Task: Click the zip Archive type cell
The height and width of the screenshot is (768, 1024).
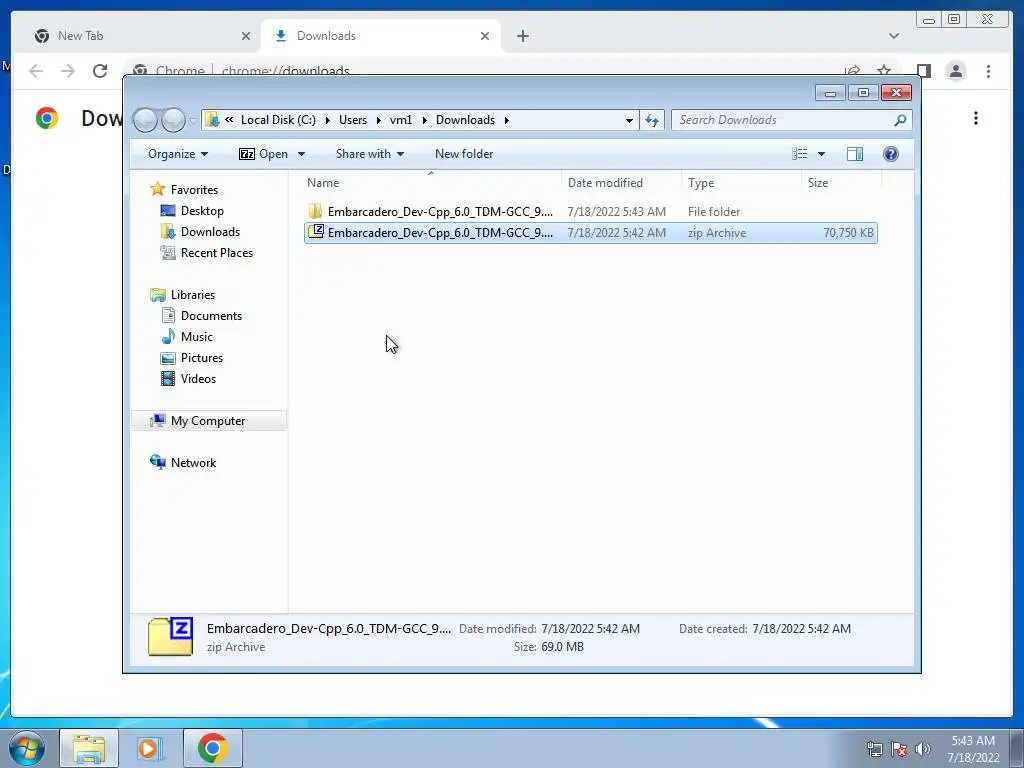Action: pos(716,232)
